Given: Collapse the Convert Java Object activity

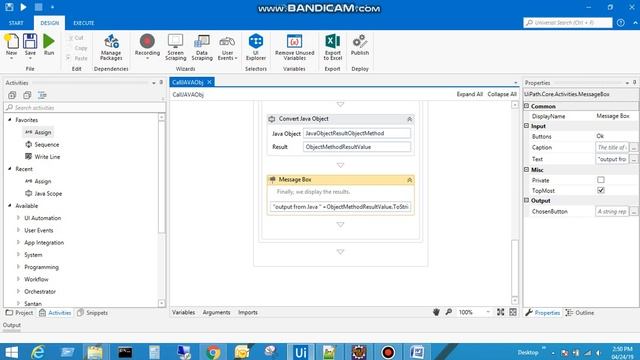Looking at the screenshot, I should click(409, 119).
